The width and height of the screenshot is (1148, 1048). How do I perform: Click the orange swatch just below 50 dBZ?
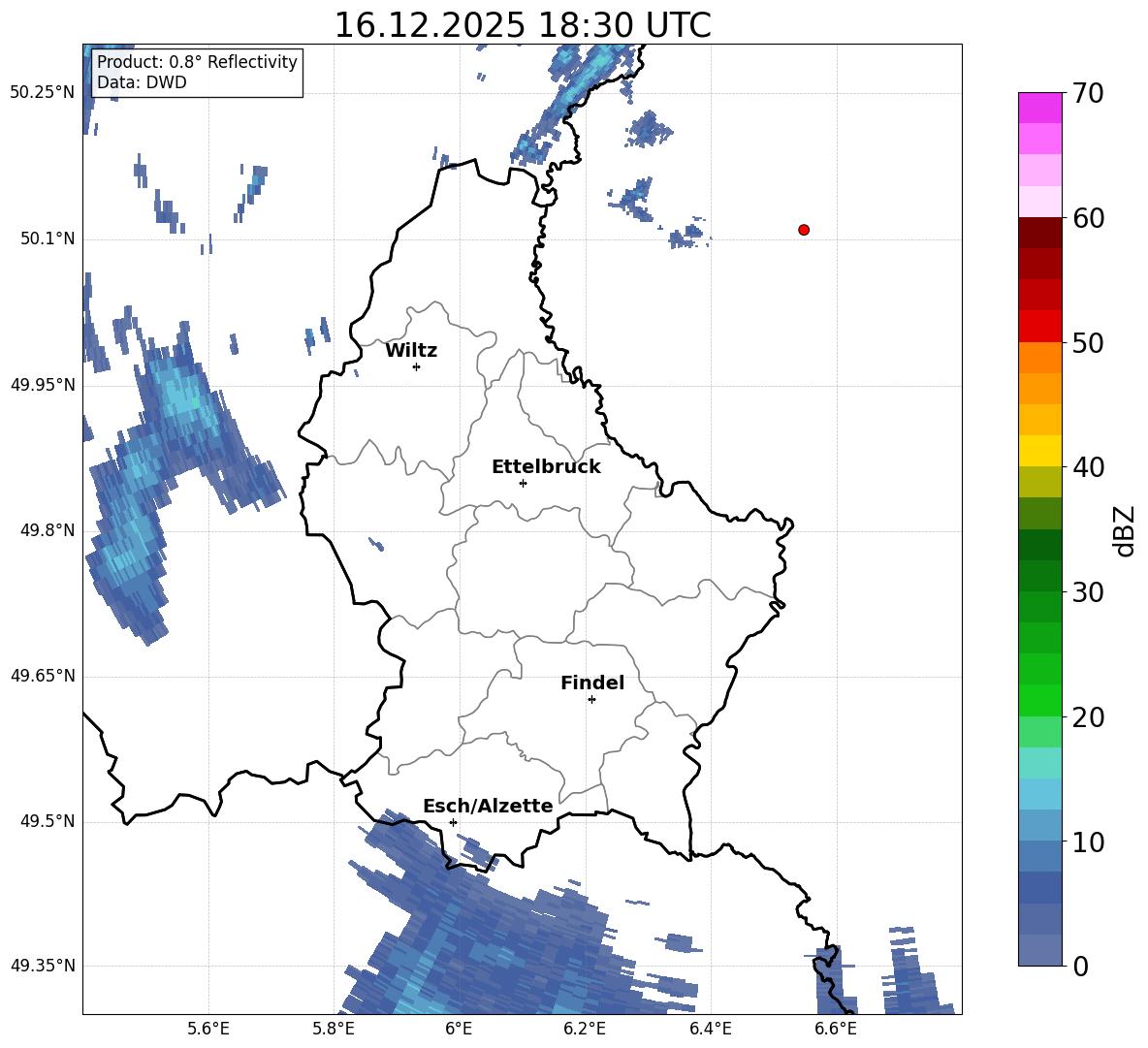coord(1039,357)
